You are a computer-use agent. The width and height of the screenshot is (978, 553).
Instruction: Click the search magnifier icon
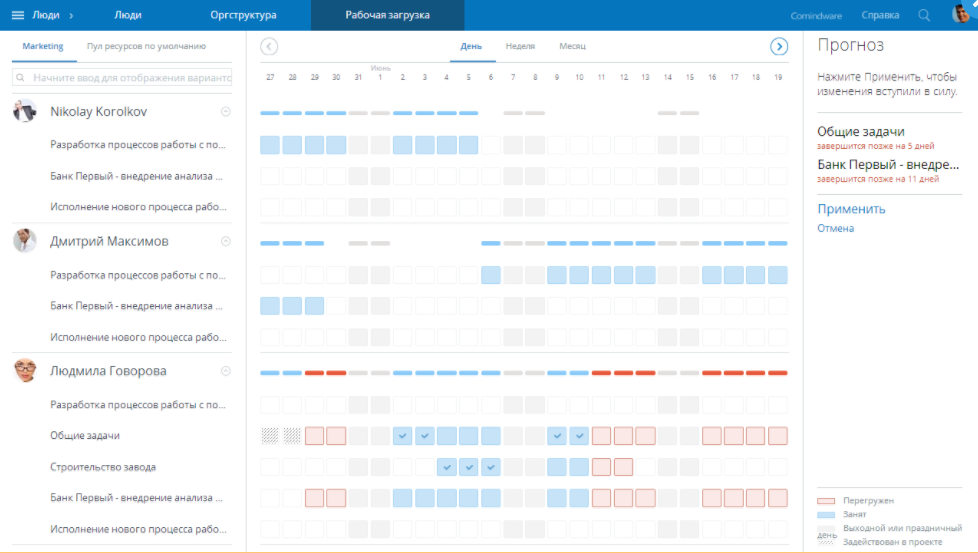924,15
